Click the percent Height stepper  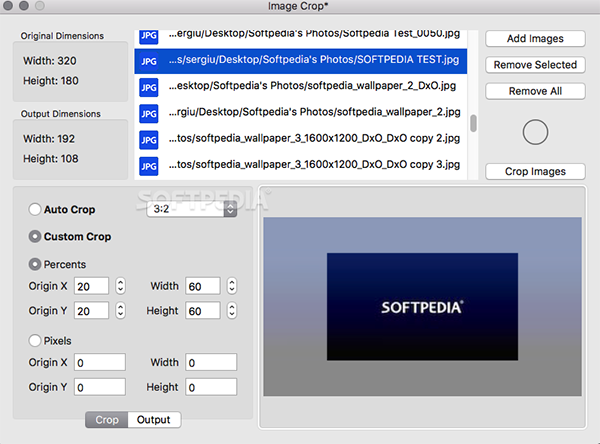click(232, 310)
